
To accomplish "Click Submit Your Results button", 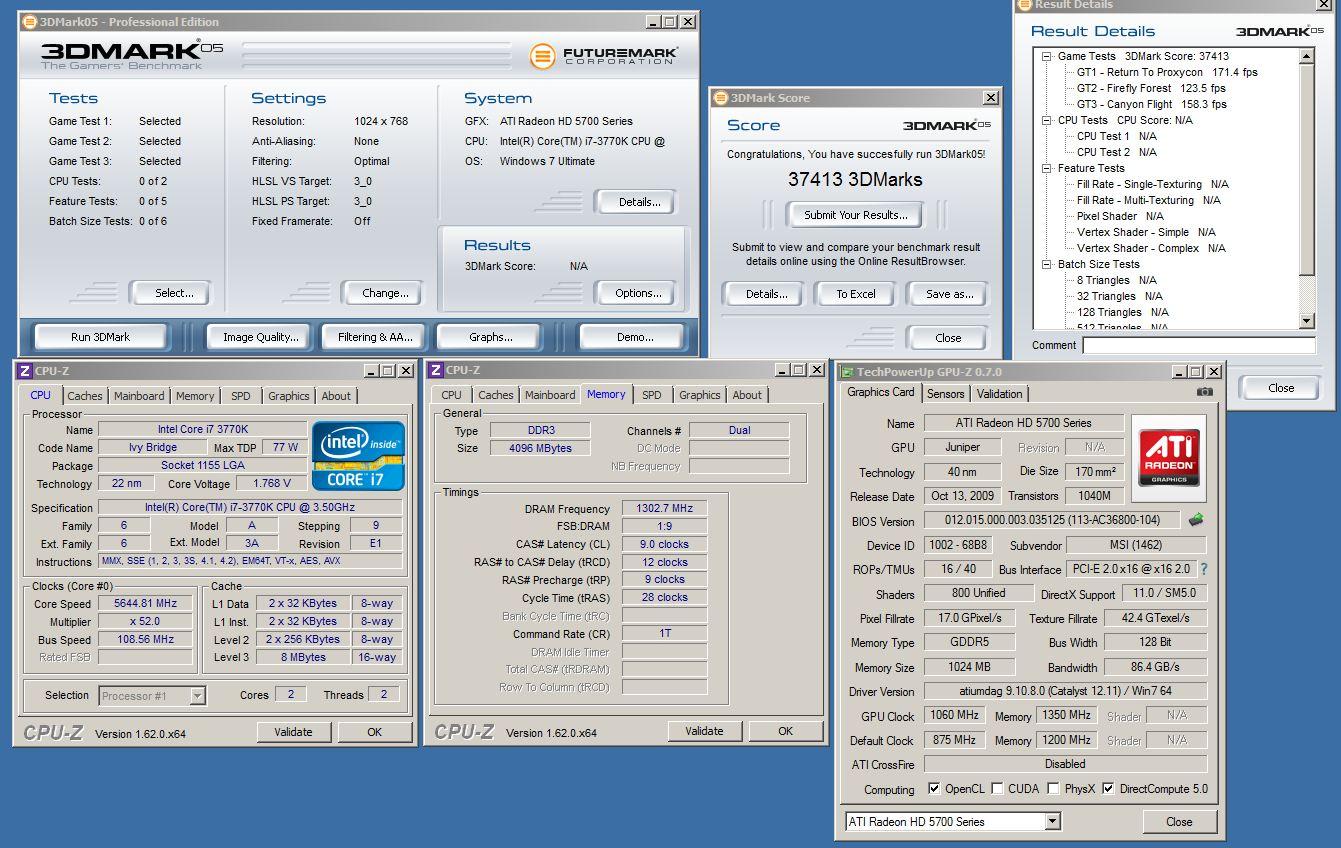I will click(856, 215).
